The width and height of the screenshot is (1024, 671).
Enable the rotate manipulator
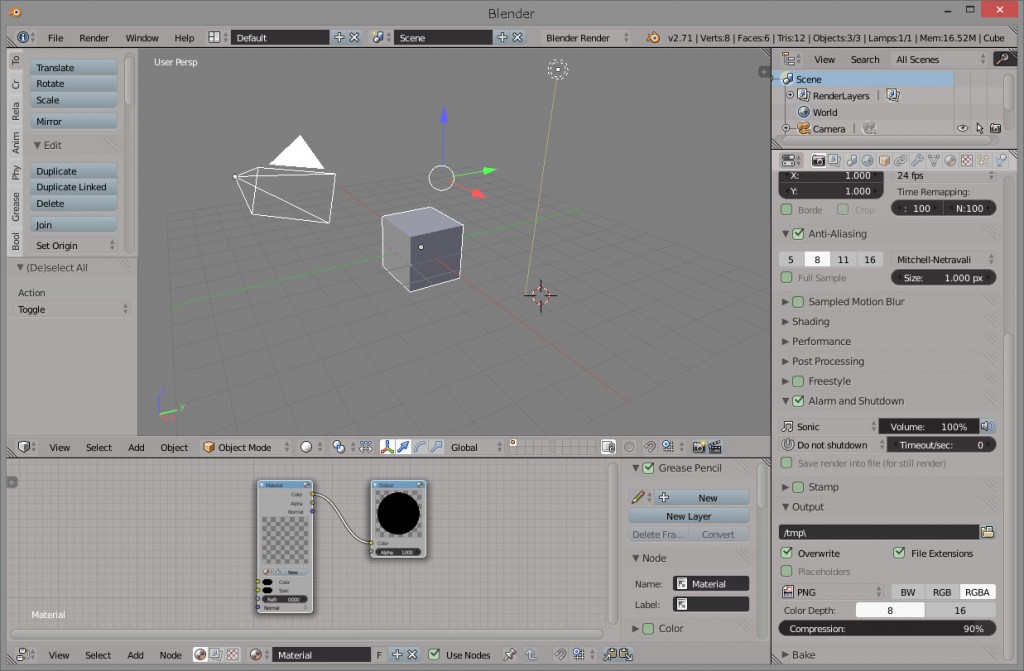point(422,447)
